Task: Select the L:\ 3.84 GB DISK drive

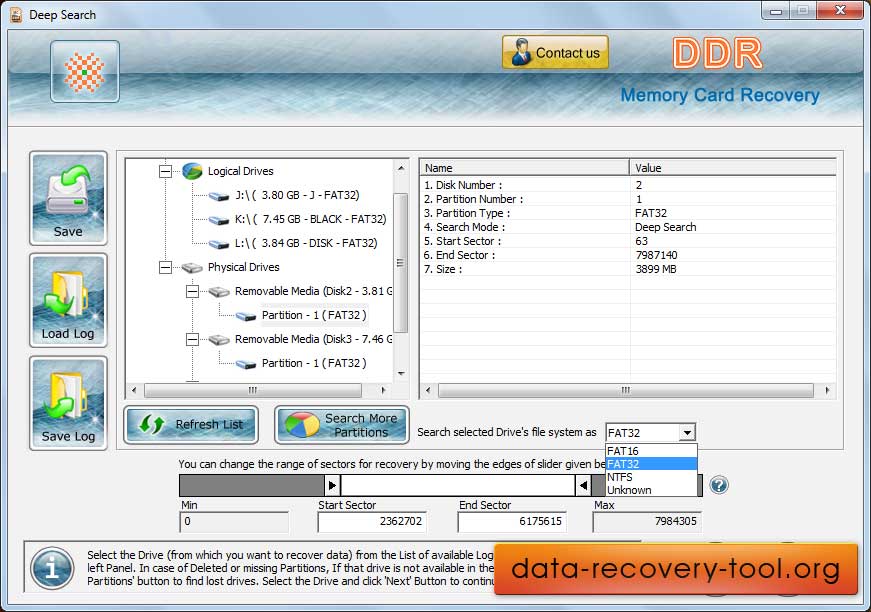Action: pos(306,243)
